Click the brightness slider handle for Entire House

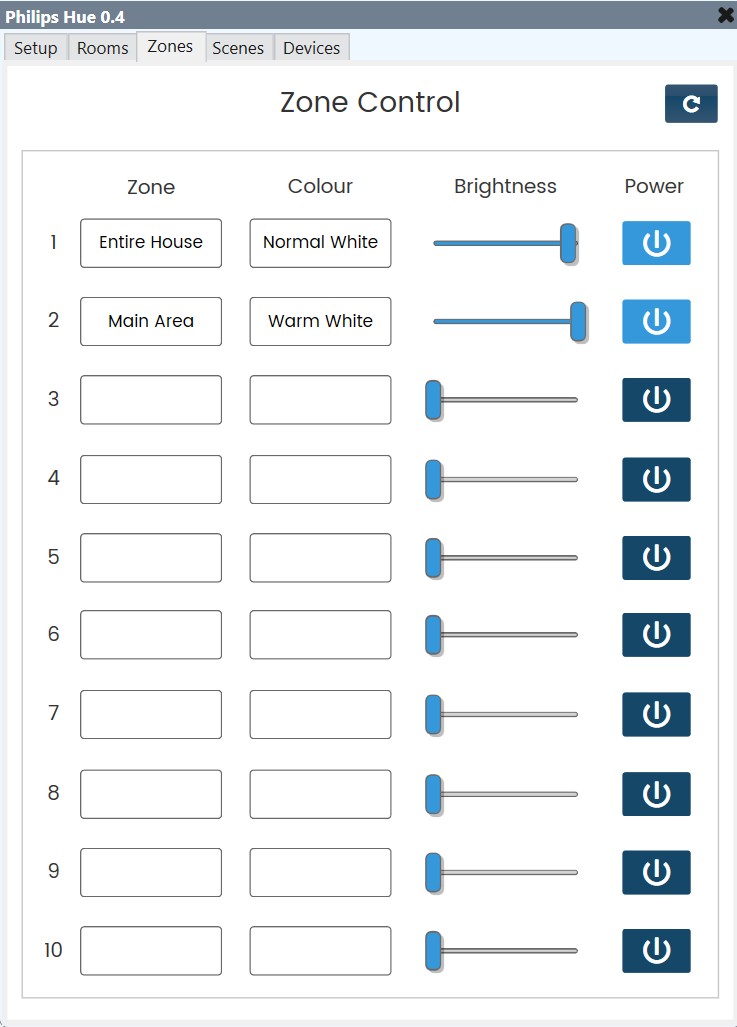pos(568,242)
